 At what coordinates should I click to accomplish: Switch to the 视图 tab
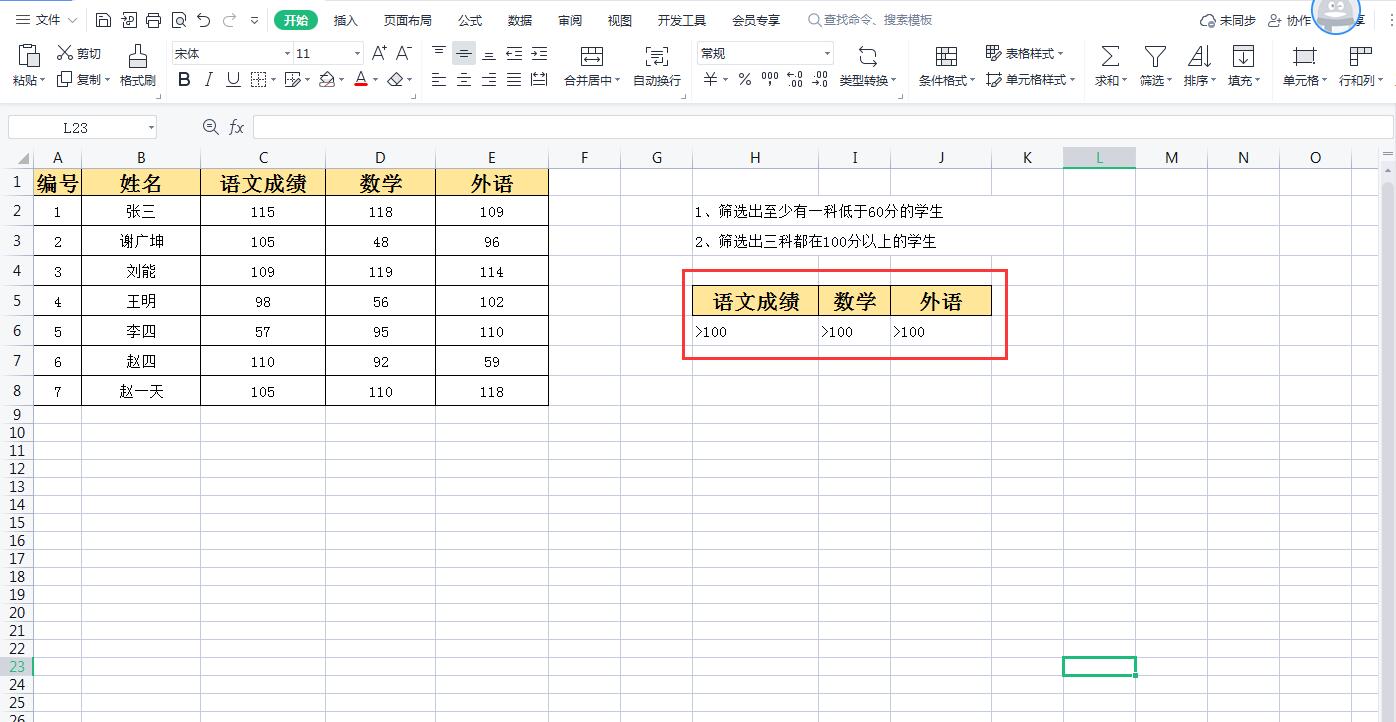(x=620, y=20)
